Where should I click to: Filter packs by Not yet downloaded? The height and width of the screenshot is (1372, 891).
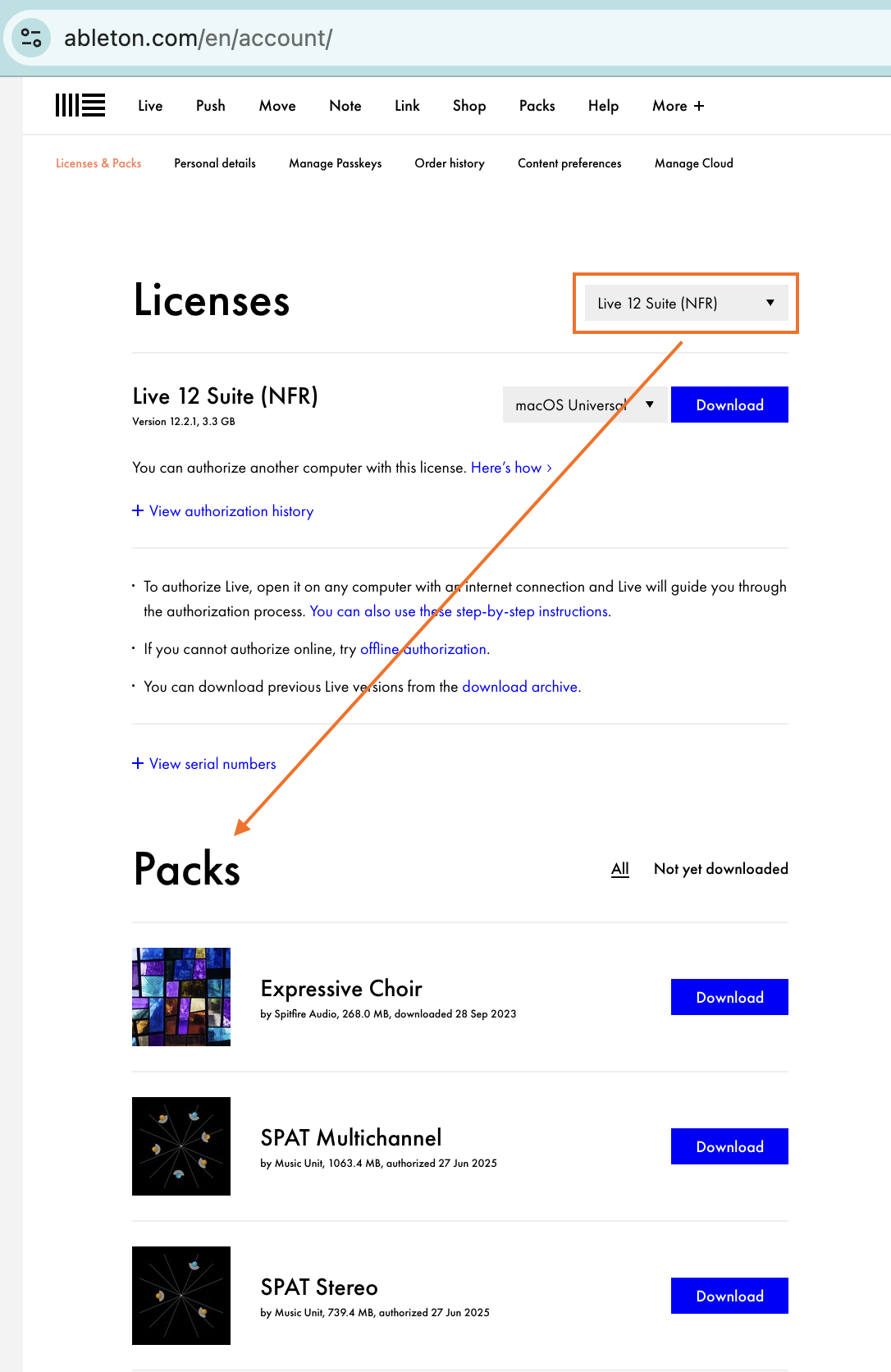tap(720, 869)
